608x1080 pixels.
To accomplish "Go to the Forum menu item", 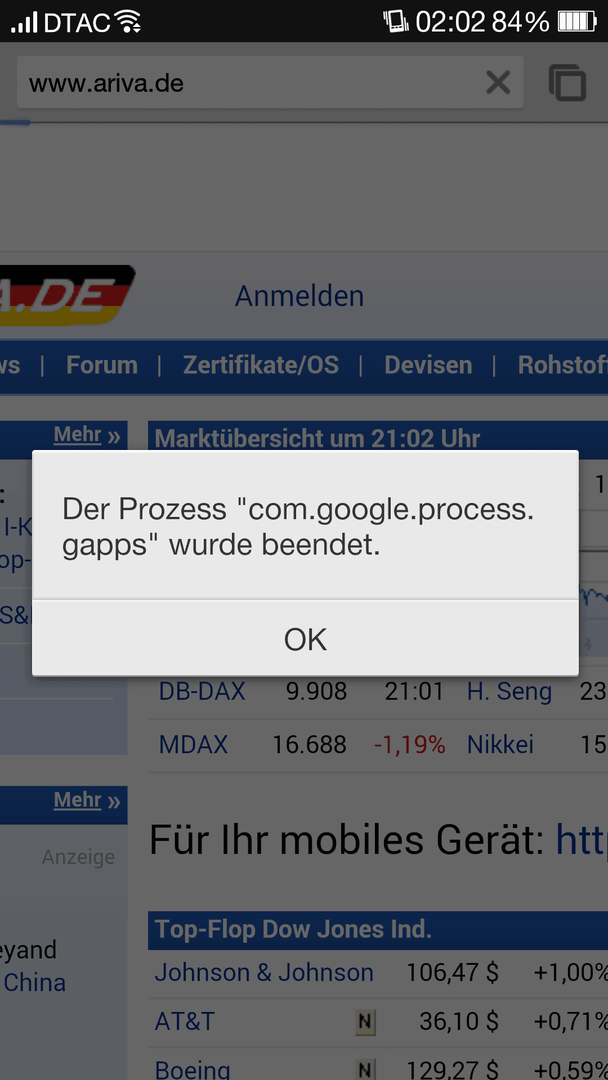I will point(101,365).
